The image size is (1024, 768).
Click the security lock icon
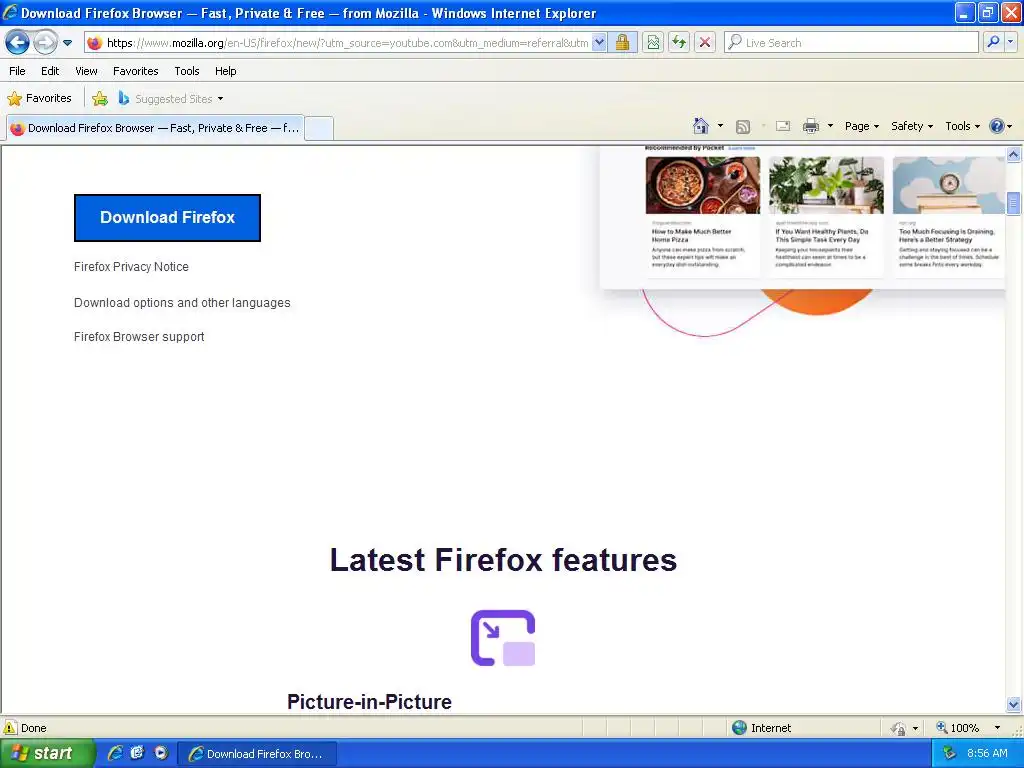623,43
